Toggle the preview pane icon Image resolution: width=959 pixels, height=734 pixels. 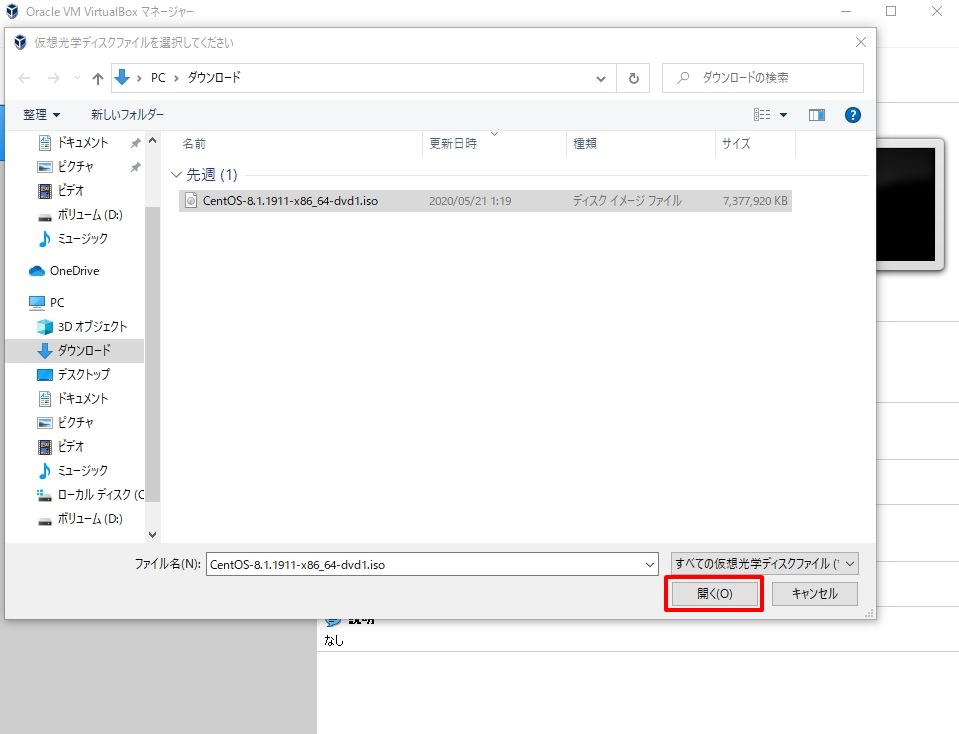816,114
